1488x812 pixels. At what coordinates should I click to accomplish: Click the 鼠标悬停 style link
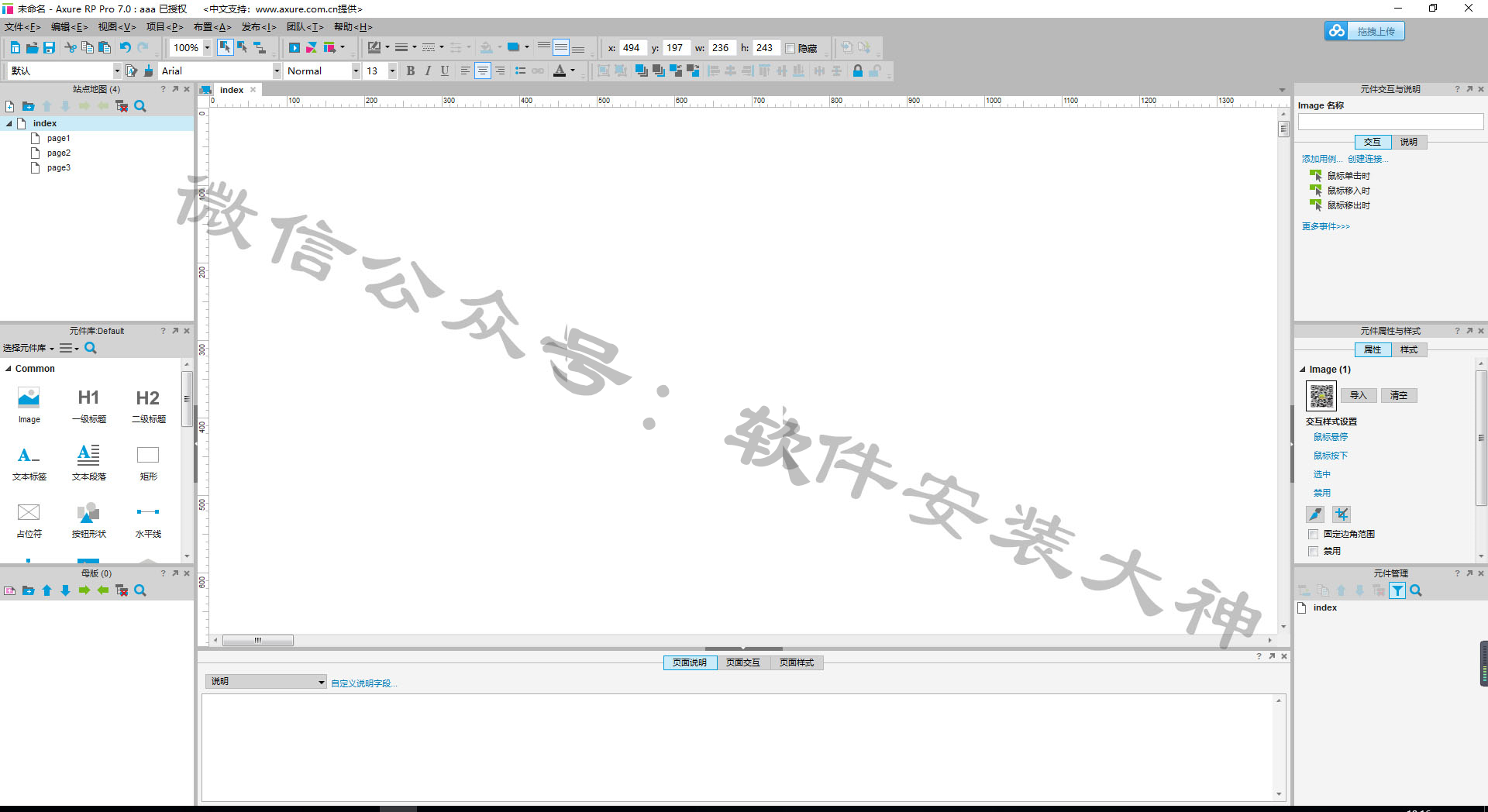(x=1331, y=437)
